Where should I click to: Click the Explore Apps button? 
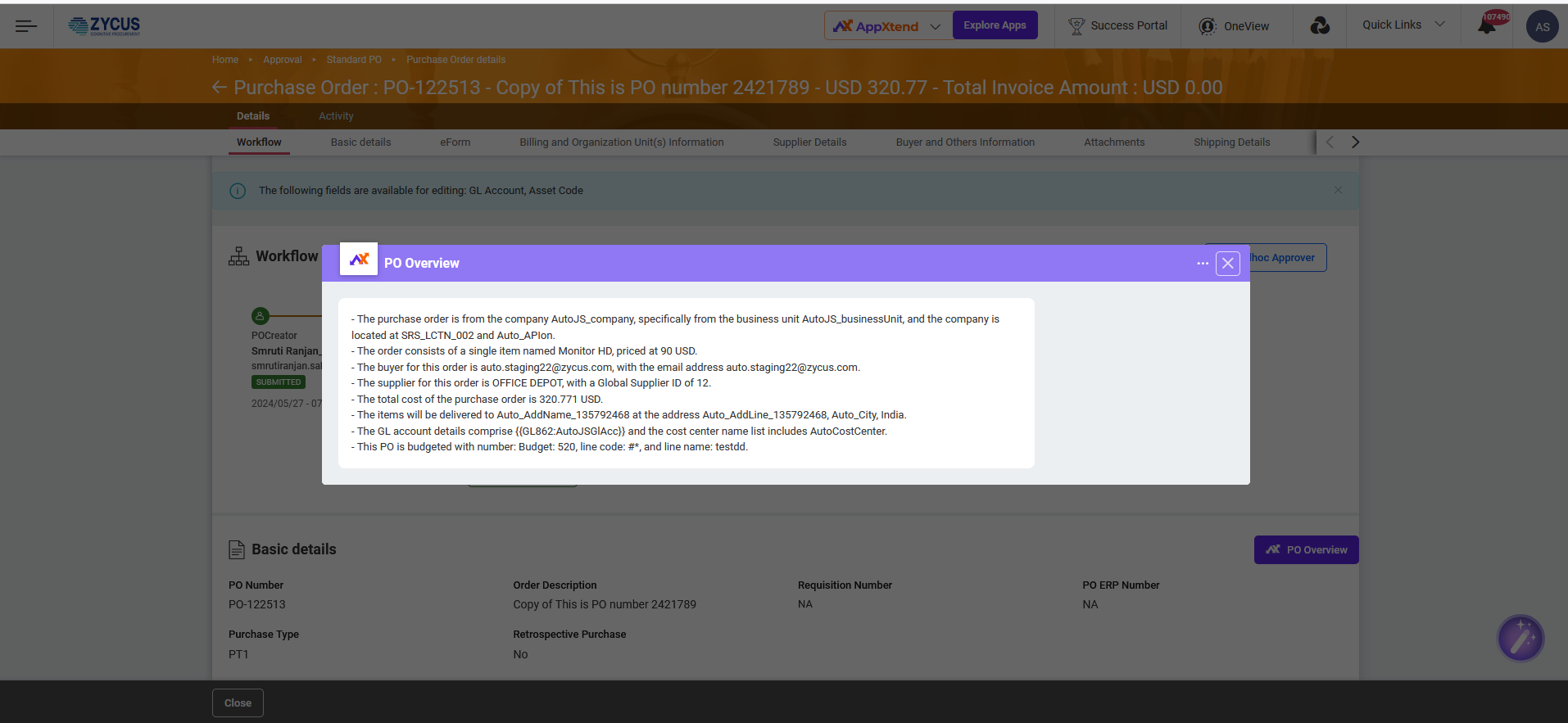[995, 25]
